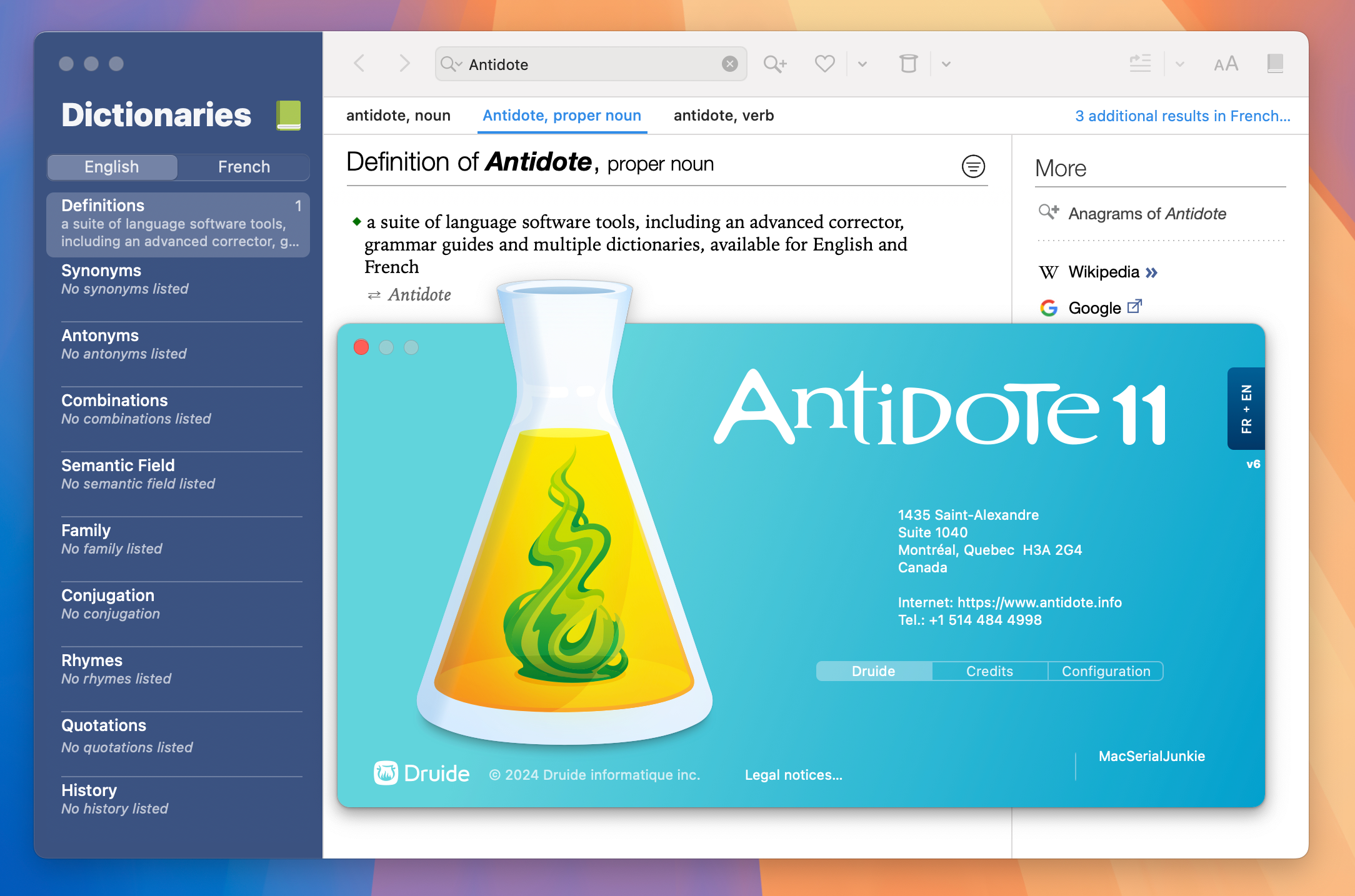The image size is (1355, 896).
Task: Click the green Dictionaries book icon
Action: (x=288, y=116)
